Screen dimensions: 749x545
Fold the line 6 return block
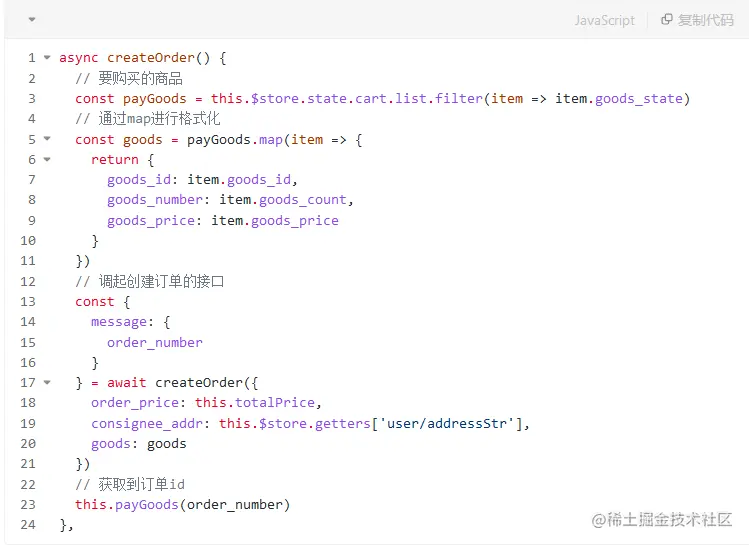pyautogui.click(x=47, y=159)
